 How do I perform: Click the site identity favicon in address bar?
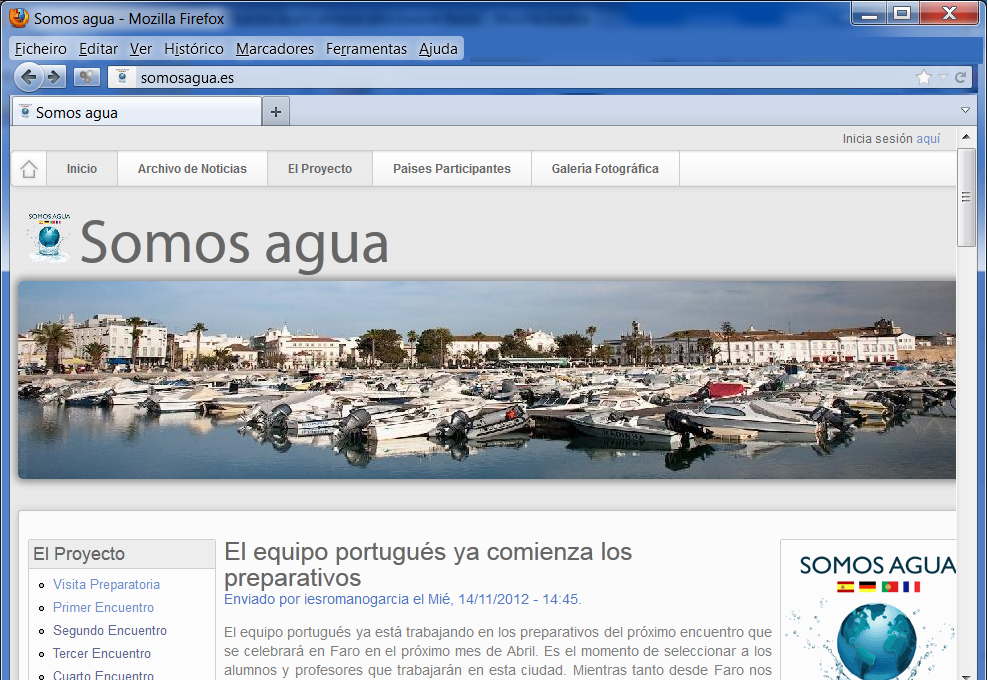pyautogui.click(x=122, y=77)
